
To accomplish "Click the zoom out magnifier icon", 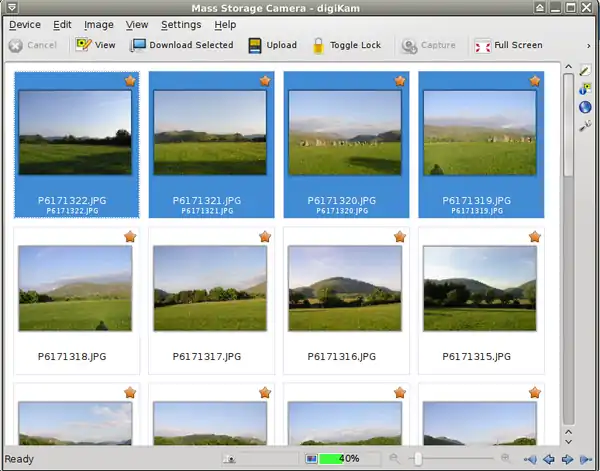I will (x=393, y=459).
